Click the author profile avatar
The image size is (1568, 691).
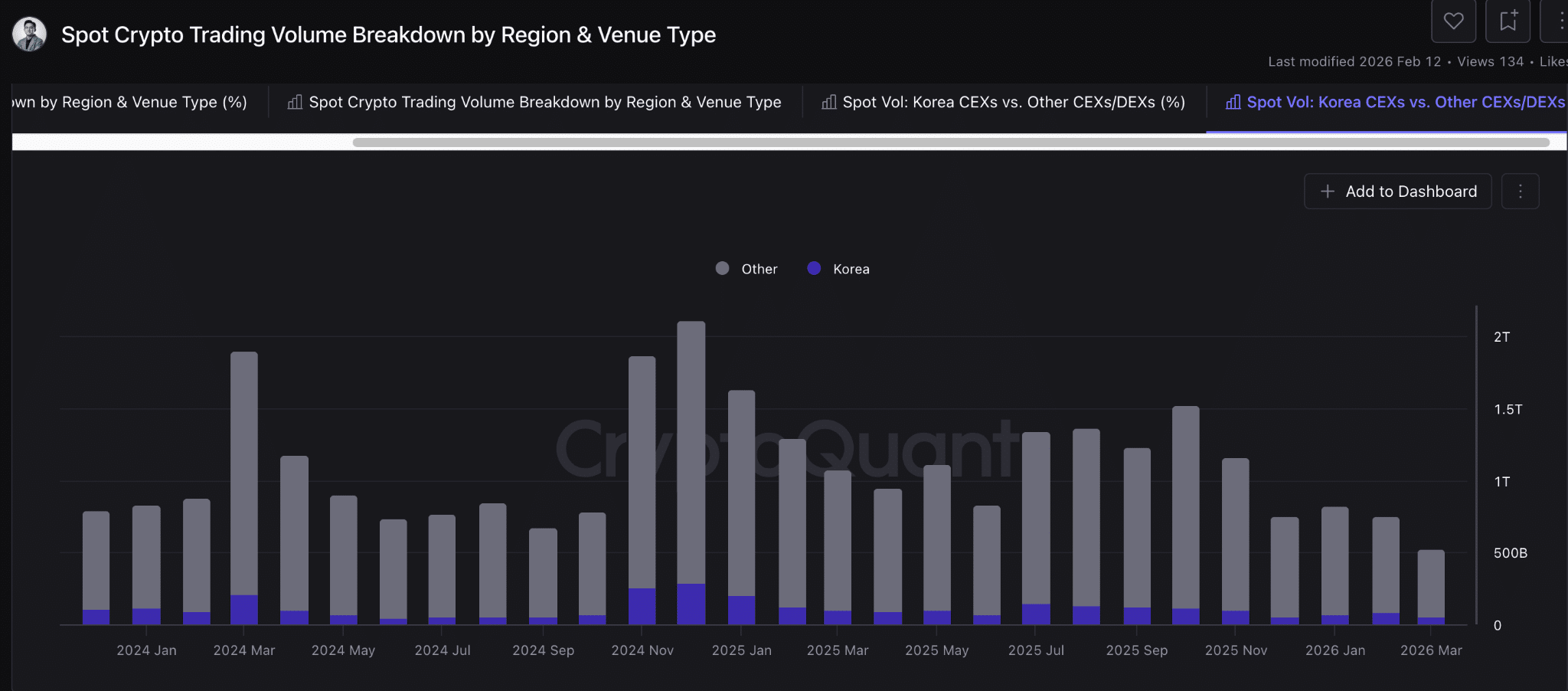click(x=30, y=34)
